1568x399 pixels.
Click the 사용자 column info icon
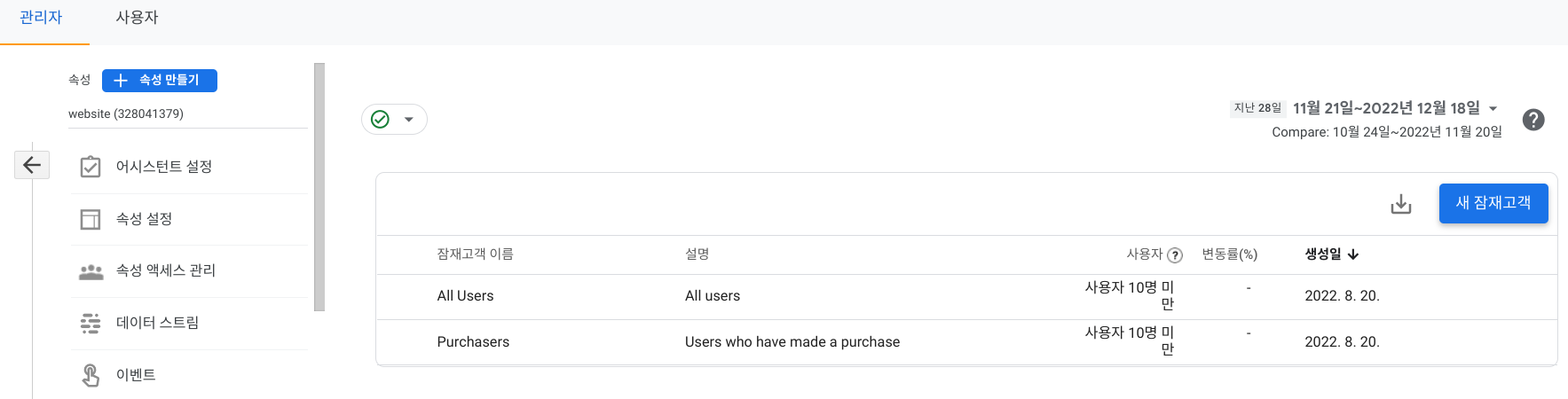pos(1175,255)
